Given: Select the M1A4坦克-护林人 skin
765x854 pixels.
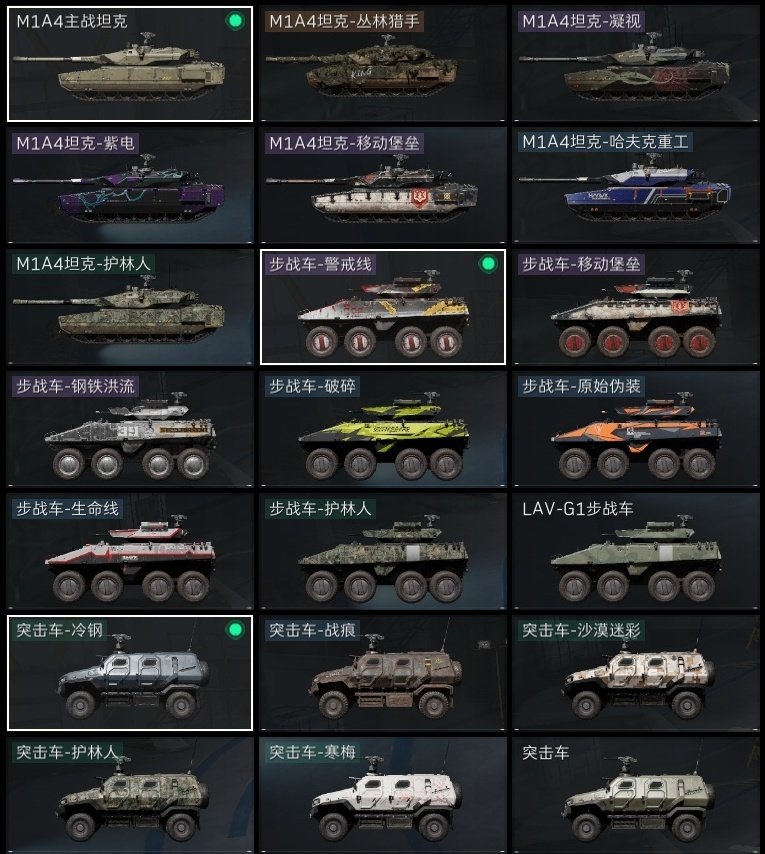Looking at the screenshot, I should tap(130, 307).
